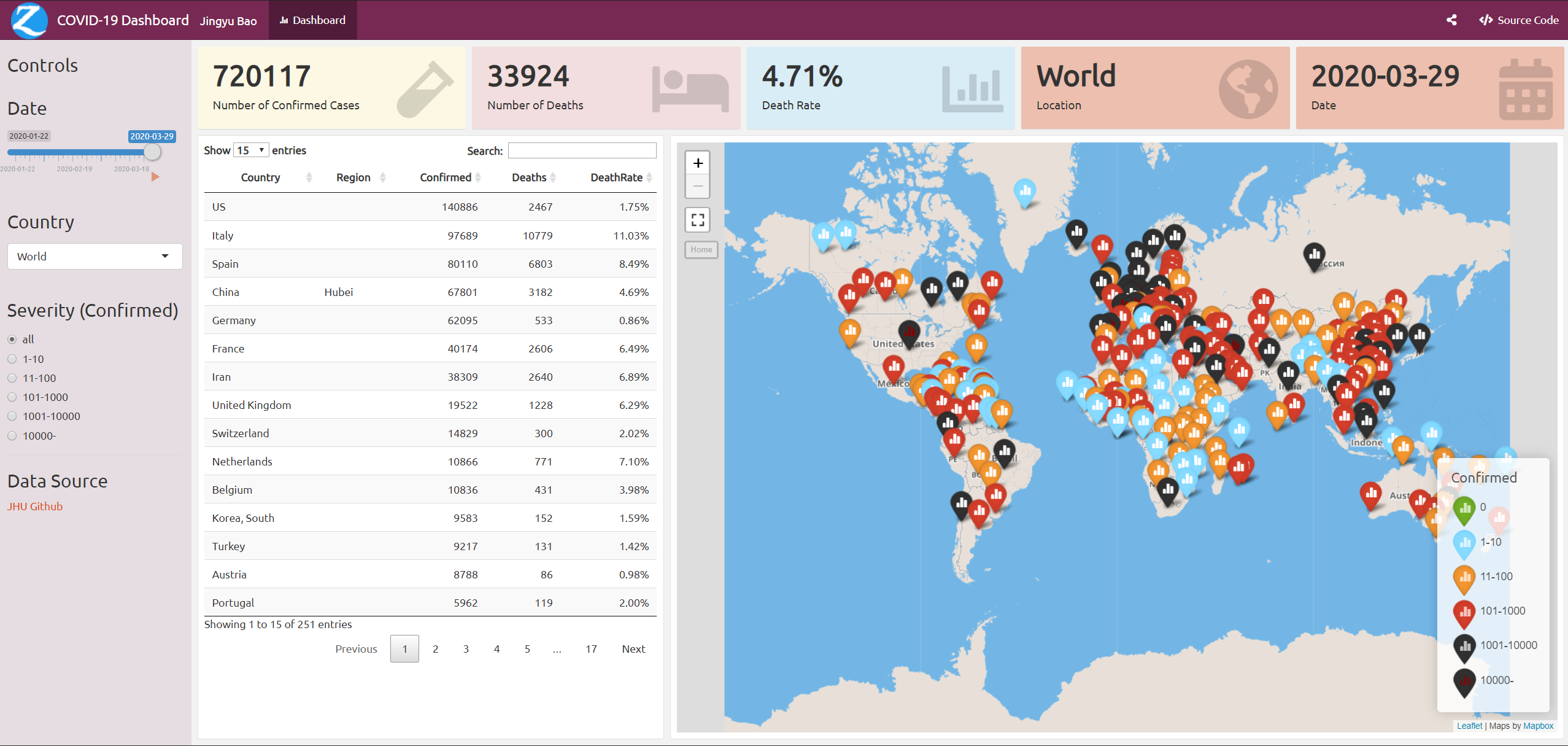Open the Country World dropdown

click(x=95, y=256)
